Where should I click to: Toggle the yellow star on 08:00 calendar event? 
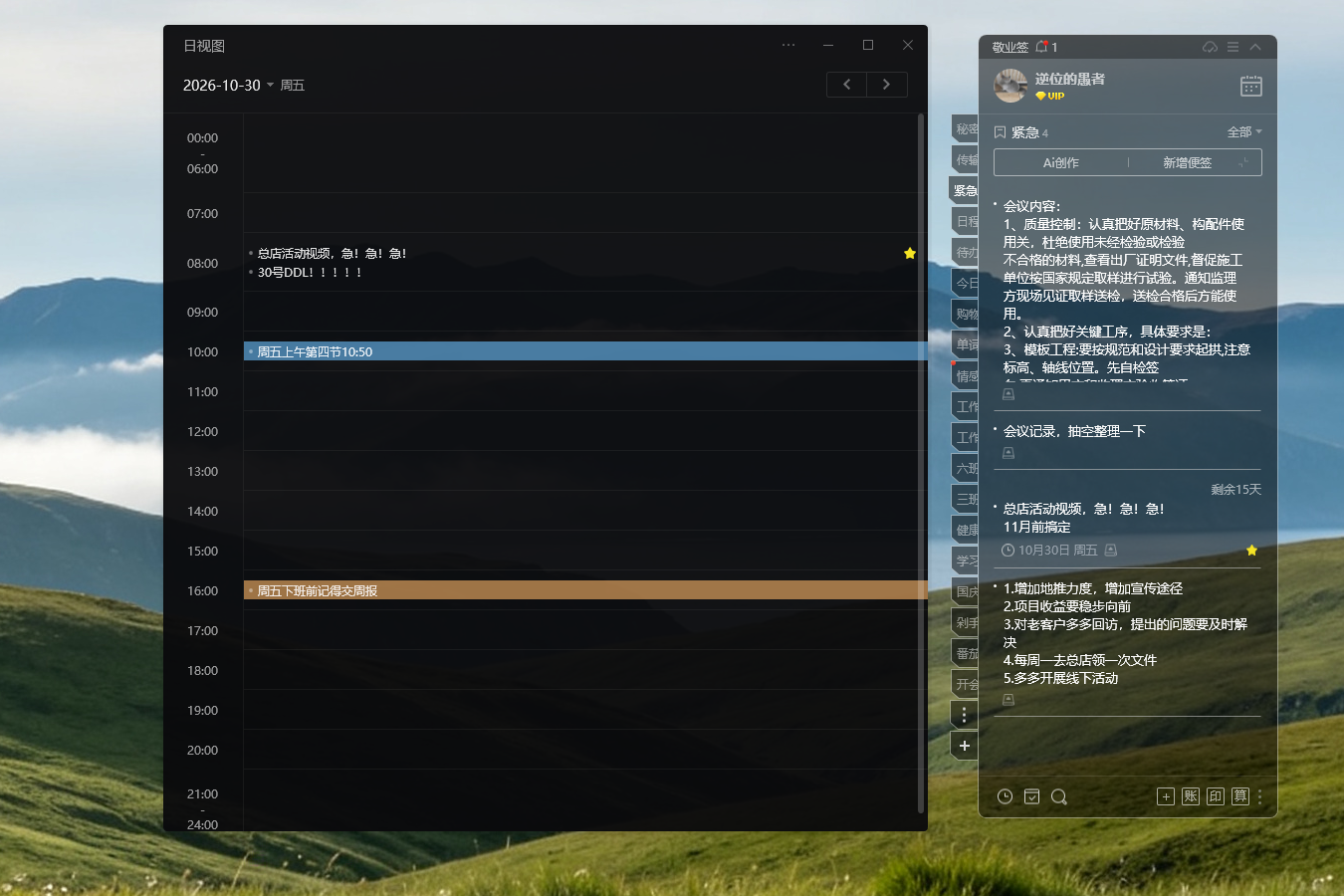pos(909,253)
